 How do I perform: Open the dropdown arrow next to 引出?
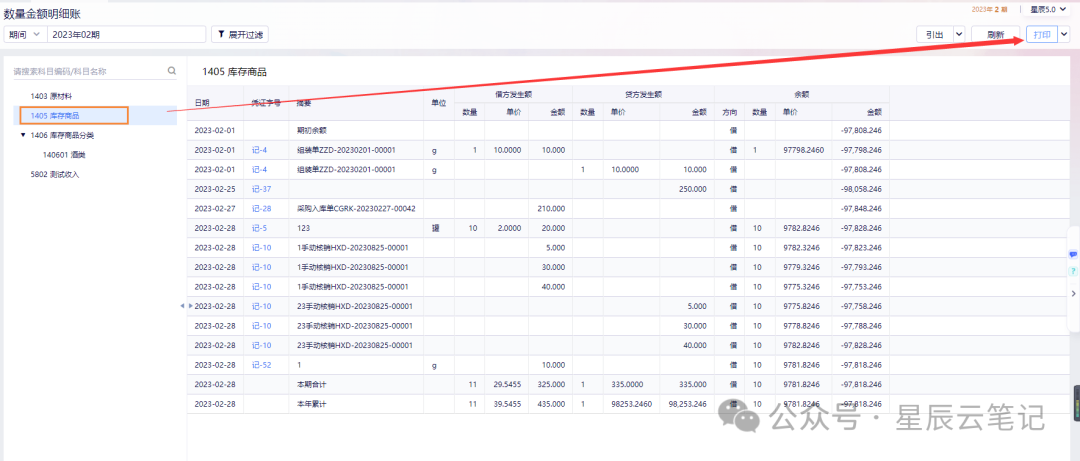click(959, 34)
